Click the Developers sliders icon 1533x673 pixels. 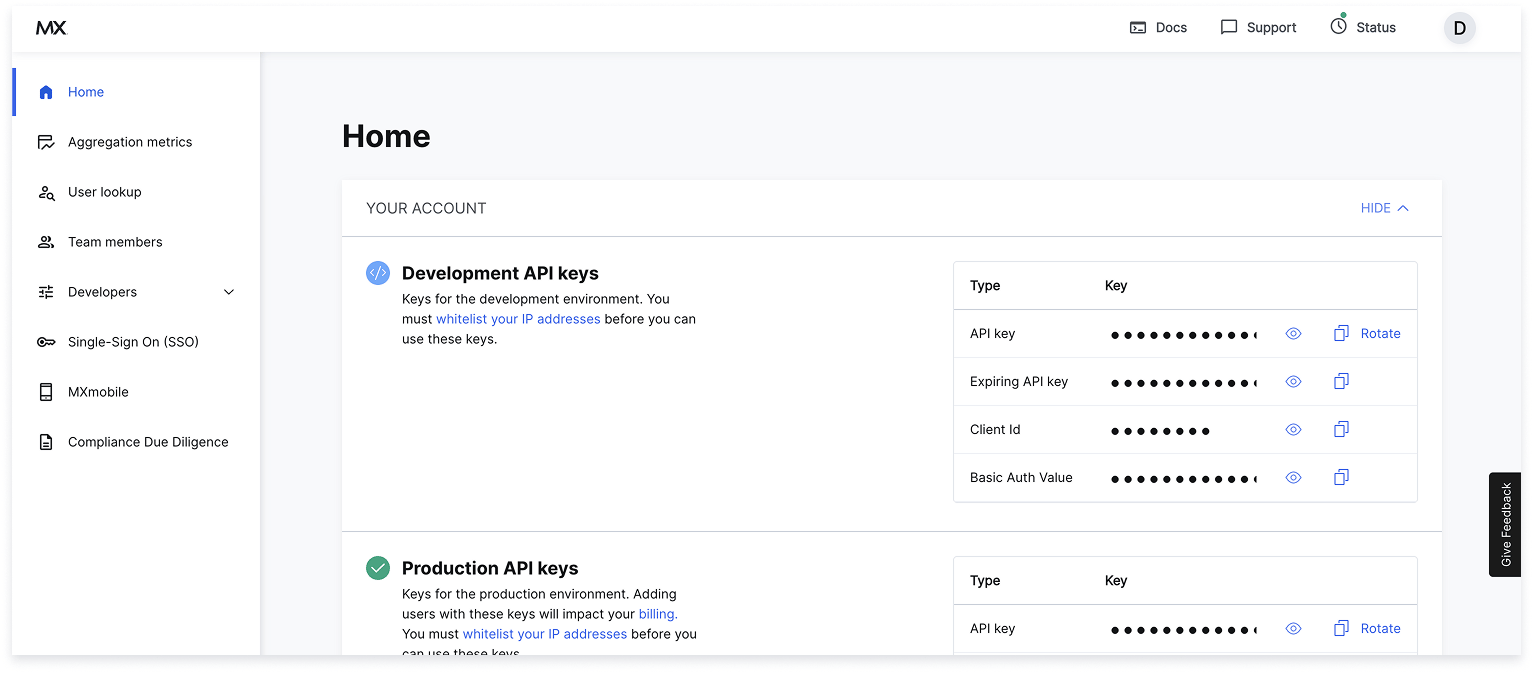point(46,292)
